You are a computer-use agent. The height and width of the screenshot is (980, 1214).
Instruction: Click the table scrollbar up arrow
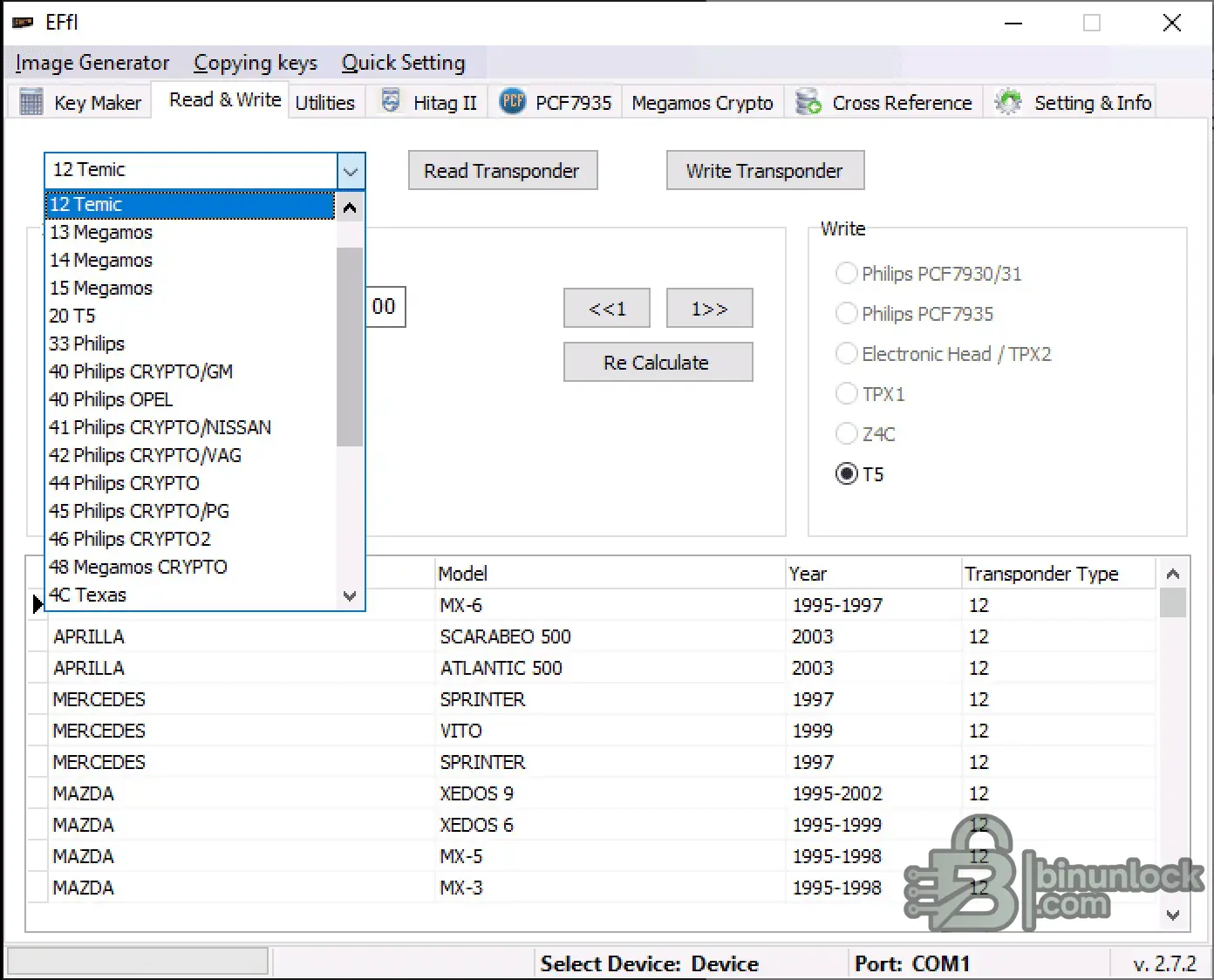(x=1173, y=574)
